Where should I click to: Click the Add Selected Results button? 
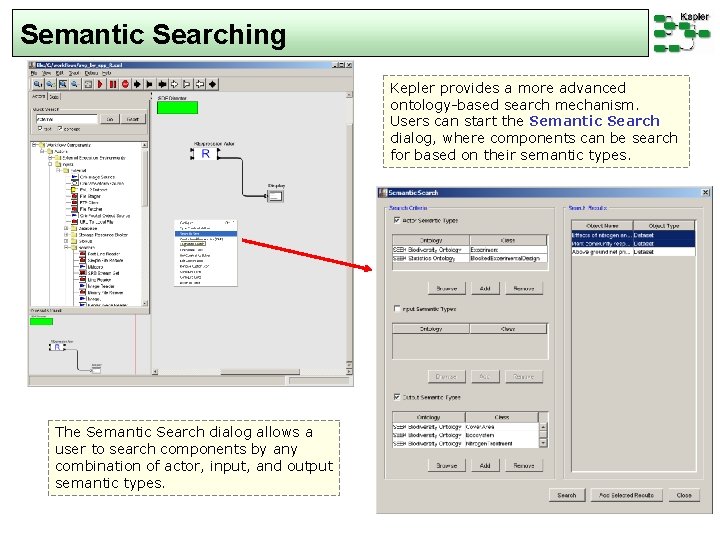click(x=626, y=495)
